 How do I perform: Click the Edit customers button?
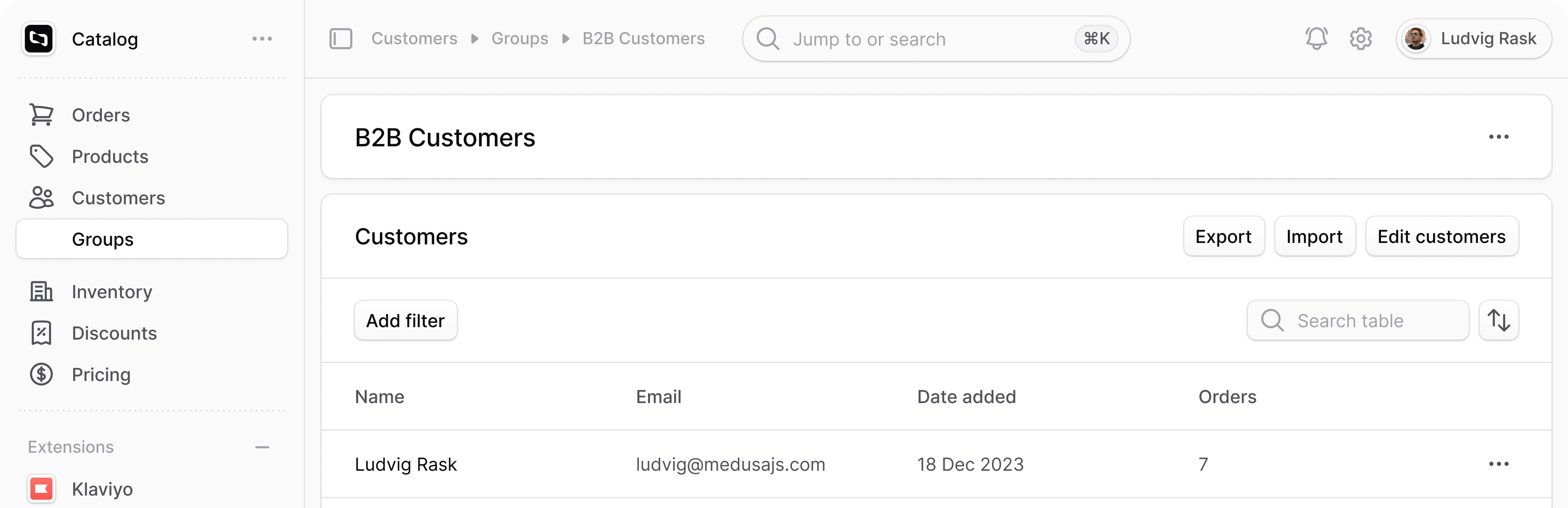point(1441,236)
